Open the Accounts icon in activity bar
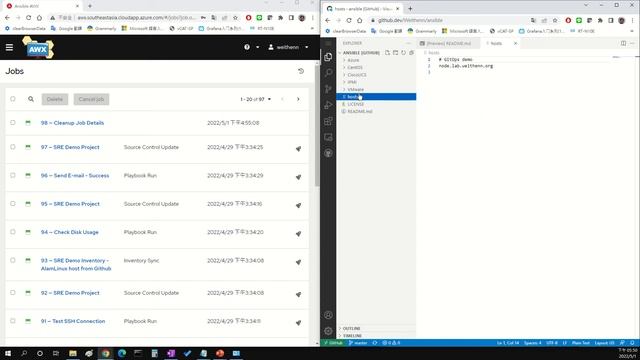This screenshot has height=360, width=640. point(328,315)
